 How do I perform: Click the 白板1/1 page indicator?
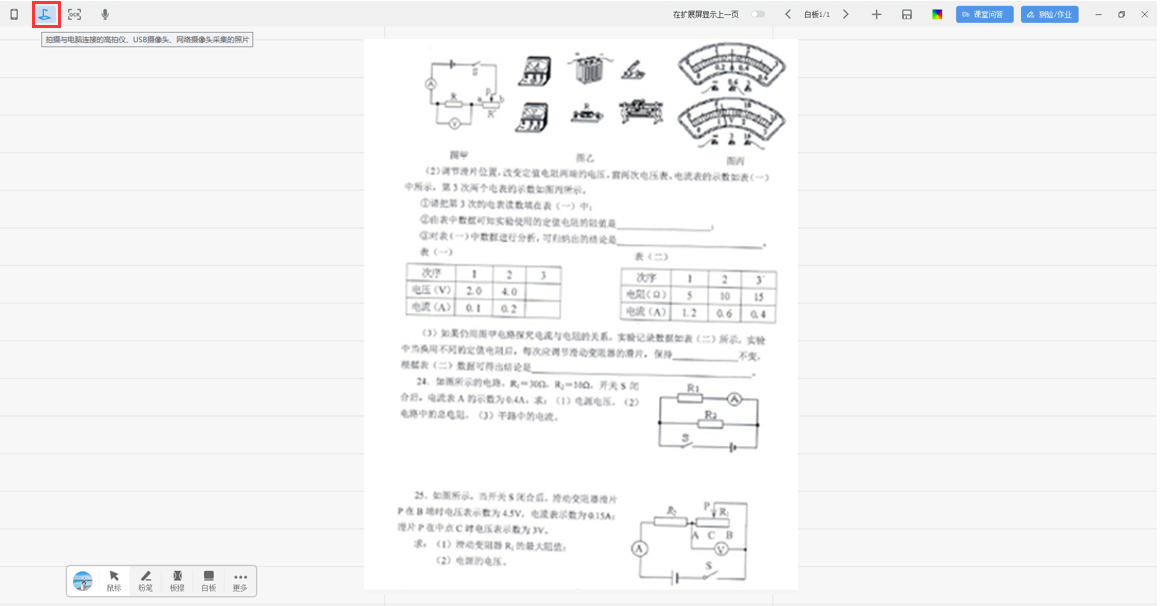[x=817, y=15]
